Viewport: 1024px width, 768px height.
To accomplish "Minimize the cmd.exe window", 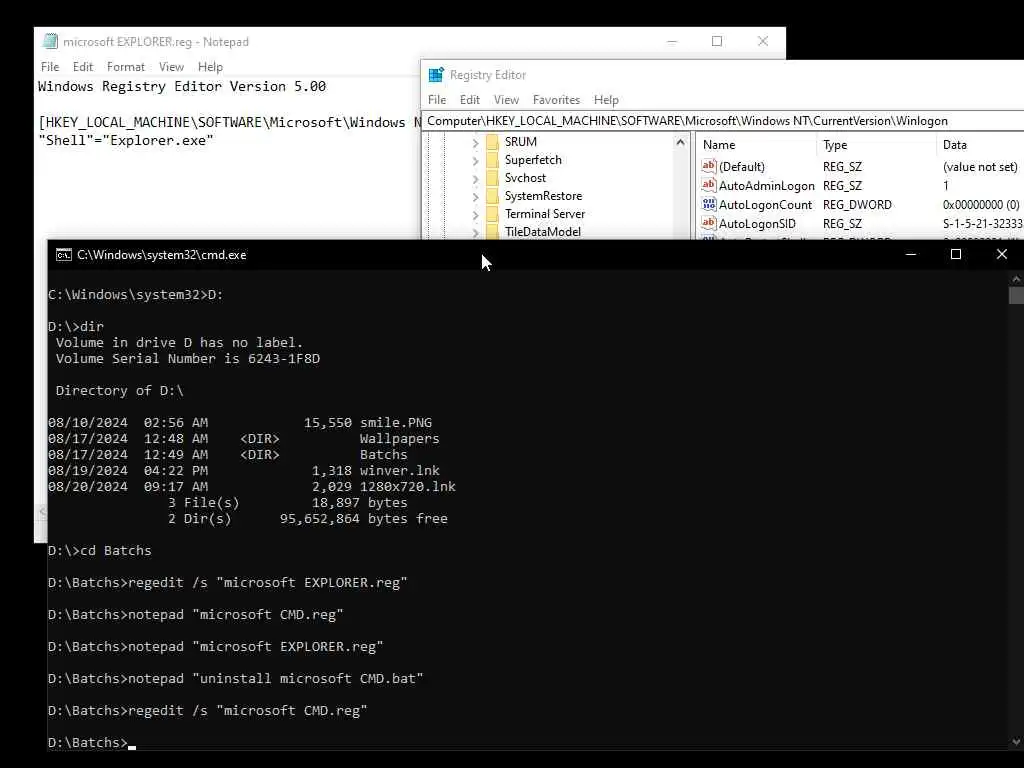I will (x=911, y=254).
